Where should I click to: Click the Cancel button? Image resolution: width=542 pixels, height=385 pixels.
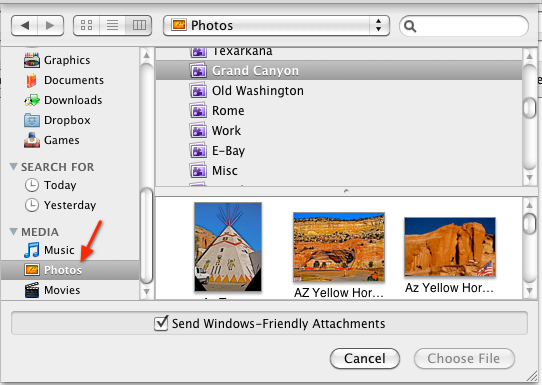tap(365, 358)
